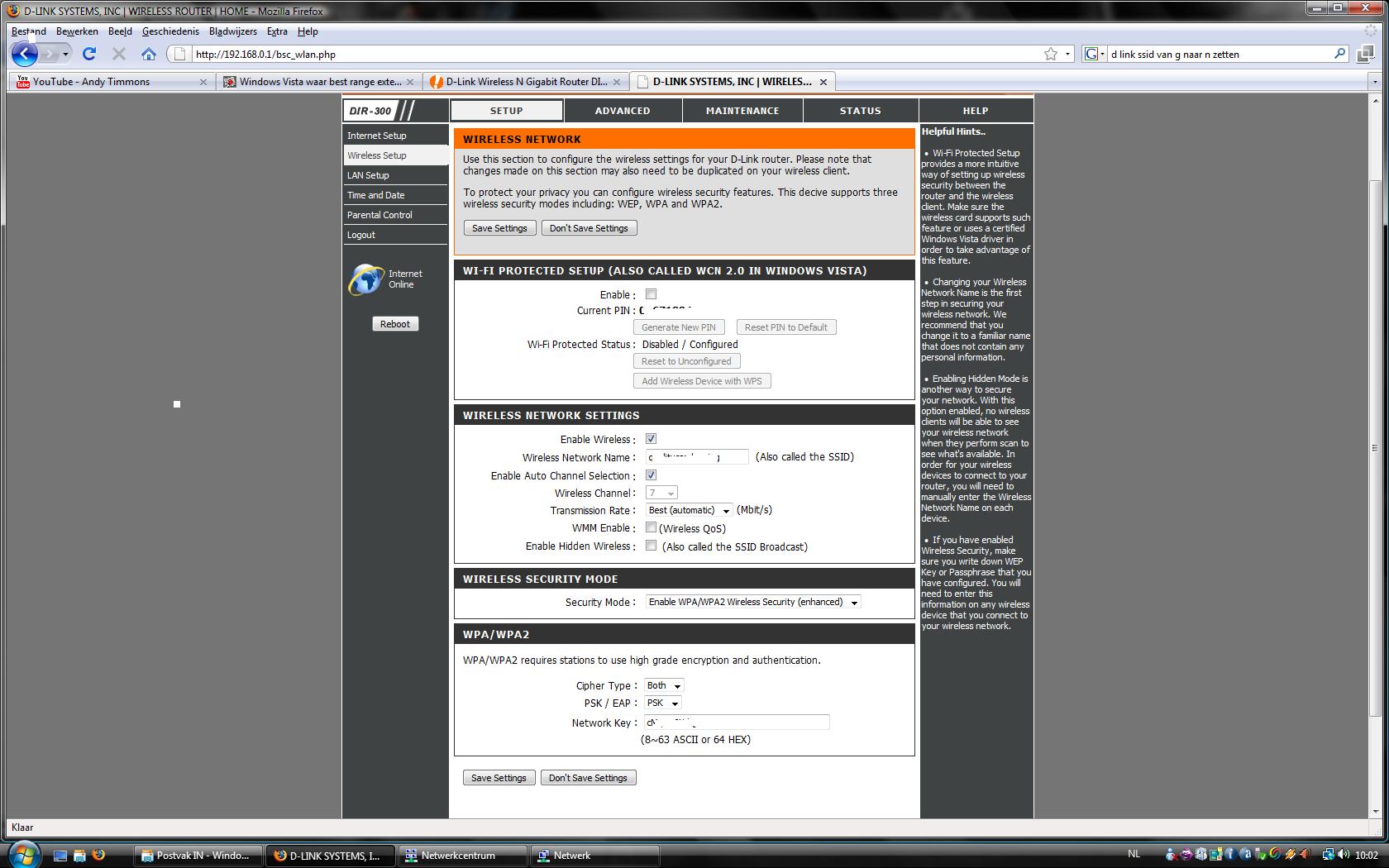The height and width of the screenshot is (868, 1389).
Task: Open Parental Control in the sidebar
Action: pyautogui.click(x=395, y=215)
